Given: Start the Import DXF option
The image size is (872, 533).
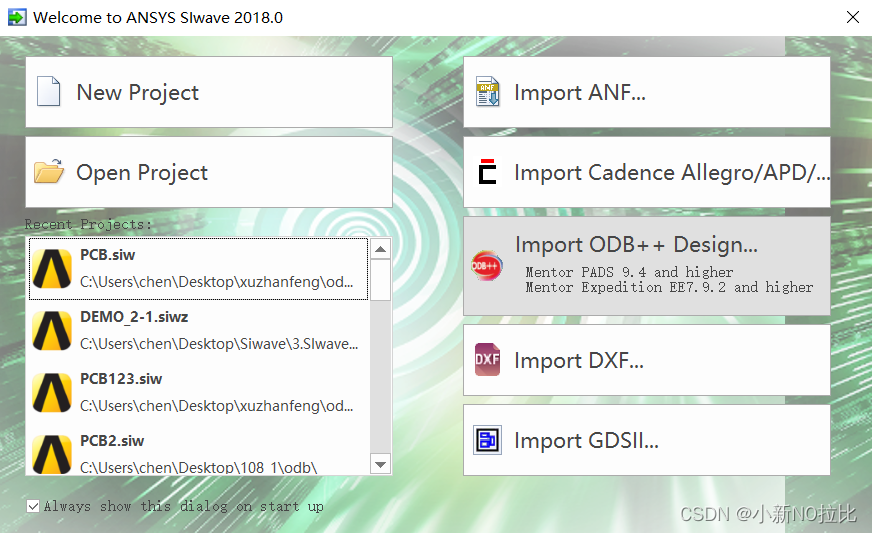Looking at the screenshot, I should (x=647, y=360).
